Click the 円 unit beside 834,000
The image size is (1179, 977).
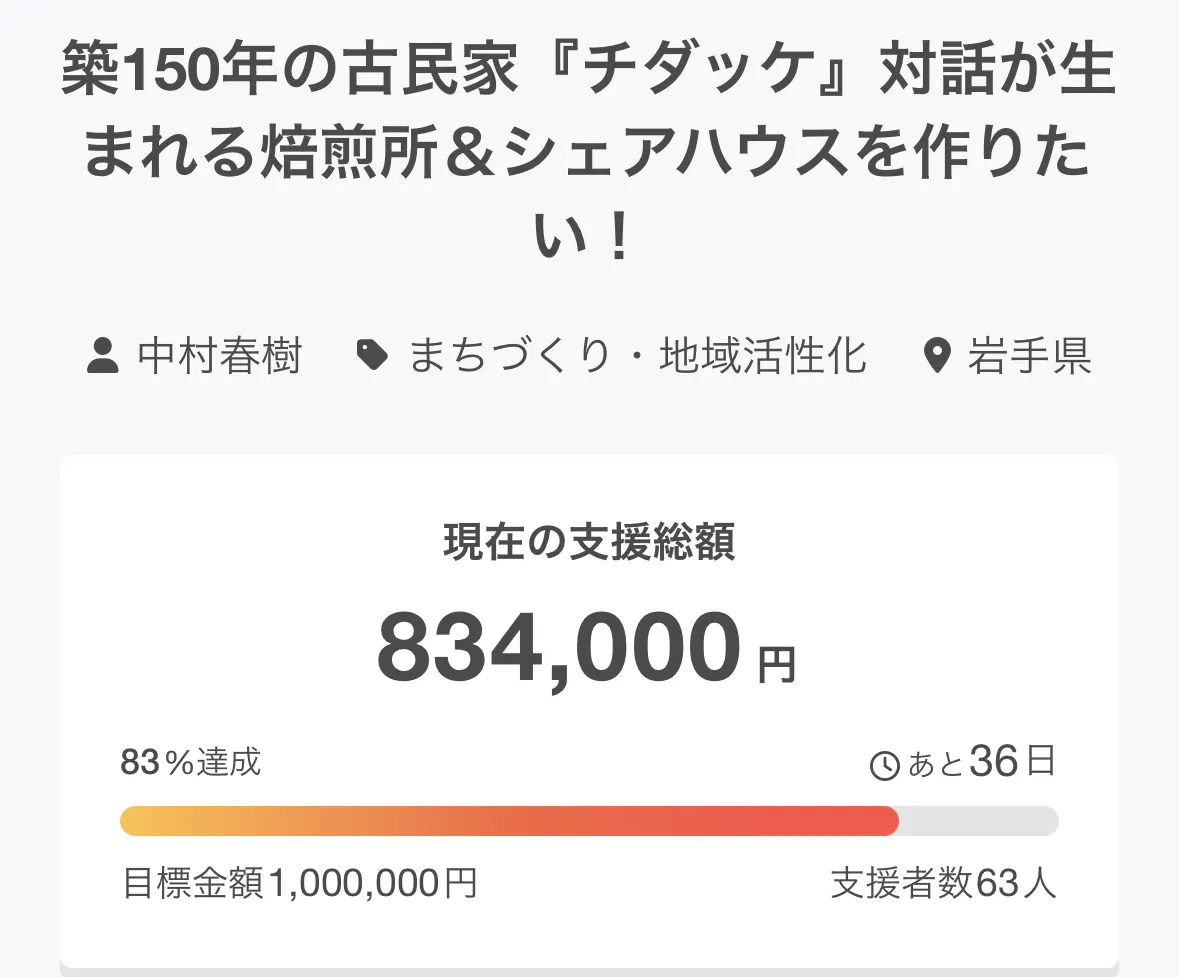(x=776, y=665)
